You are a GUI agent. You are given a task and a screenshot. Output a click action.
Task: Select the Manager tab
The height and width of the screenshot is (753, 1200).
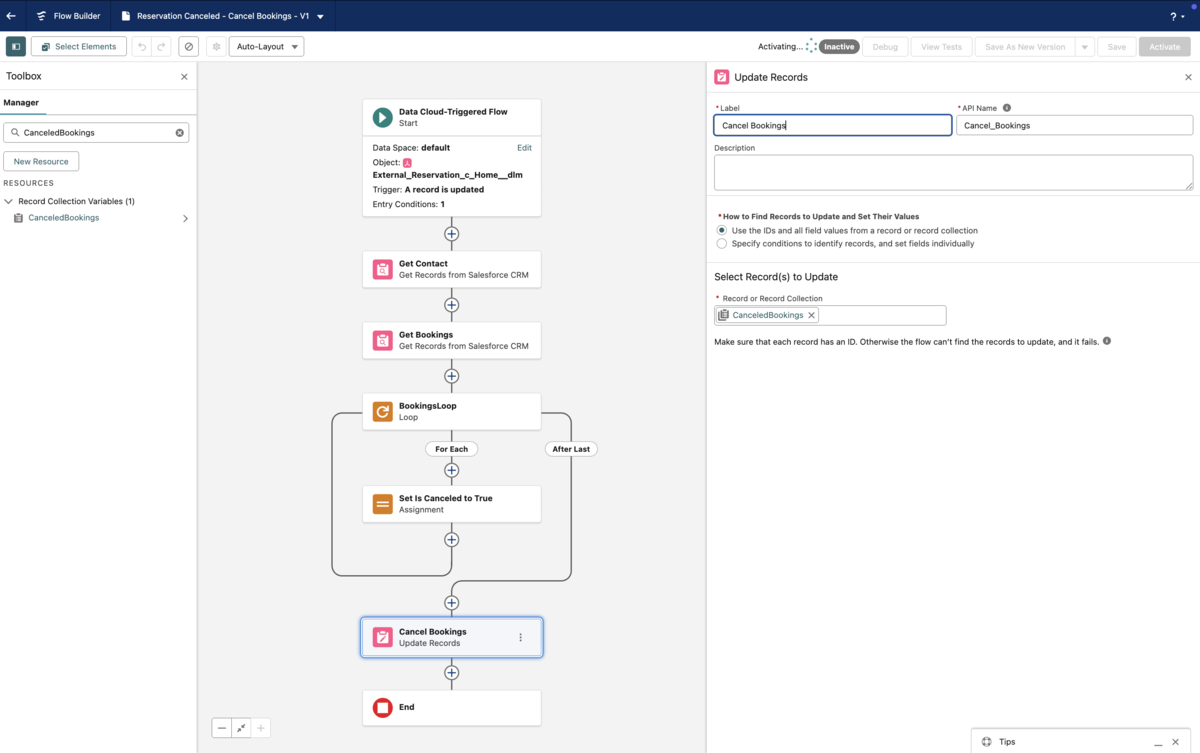21,103
